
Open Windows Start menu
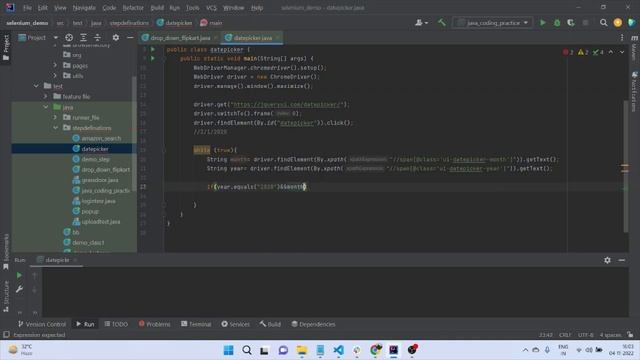coord(229,350)
